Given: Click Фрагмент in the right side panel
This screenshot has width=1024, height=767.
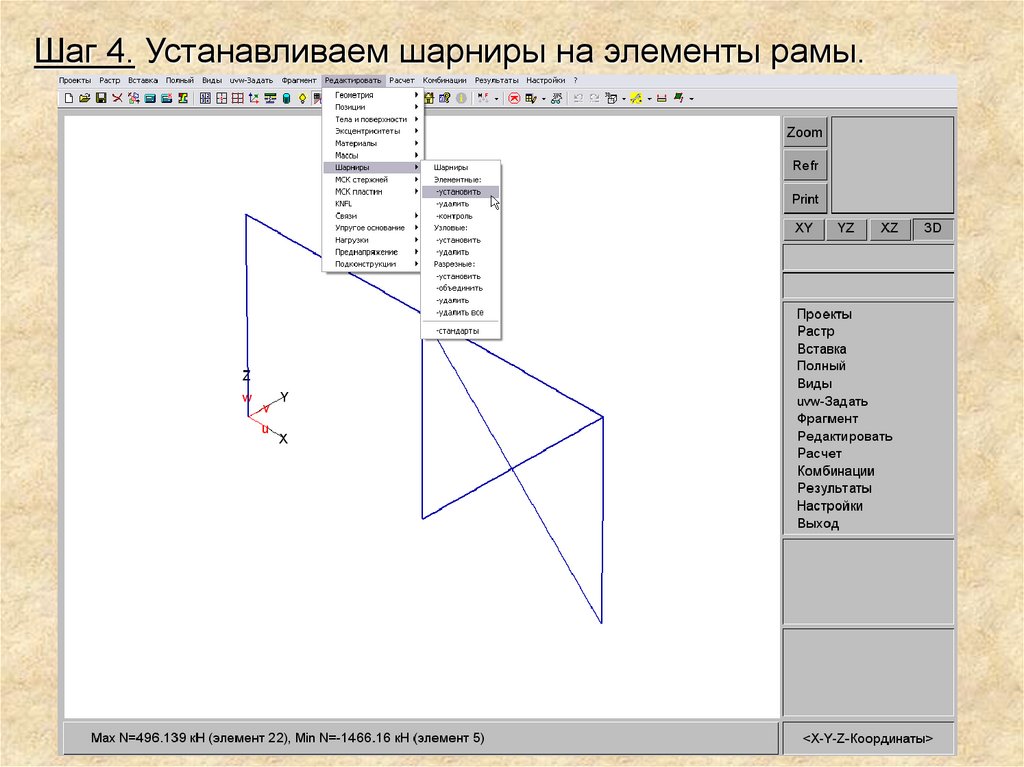Looking at the screenshot, I should 827,419.
